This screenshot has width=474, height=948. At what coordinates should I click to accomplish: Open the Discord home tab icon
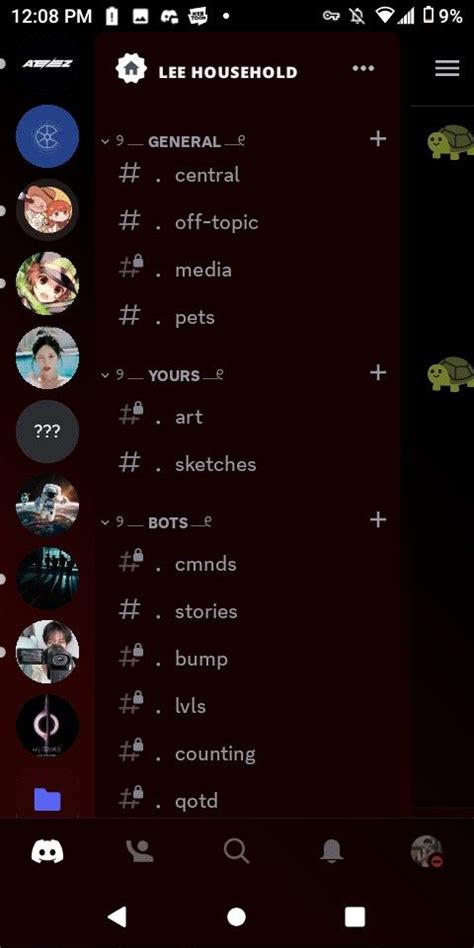47,852
